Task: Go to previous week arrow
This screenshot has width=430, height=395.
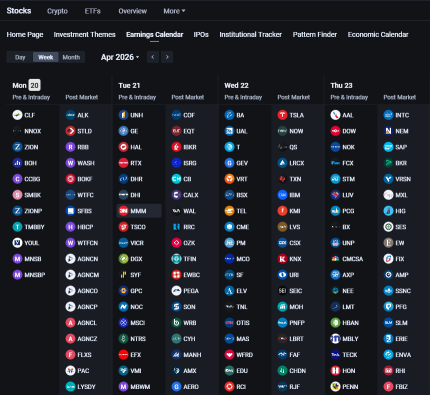Action: (153, 57)
